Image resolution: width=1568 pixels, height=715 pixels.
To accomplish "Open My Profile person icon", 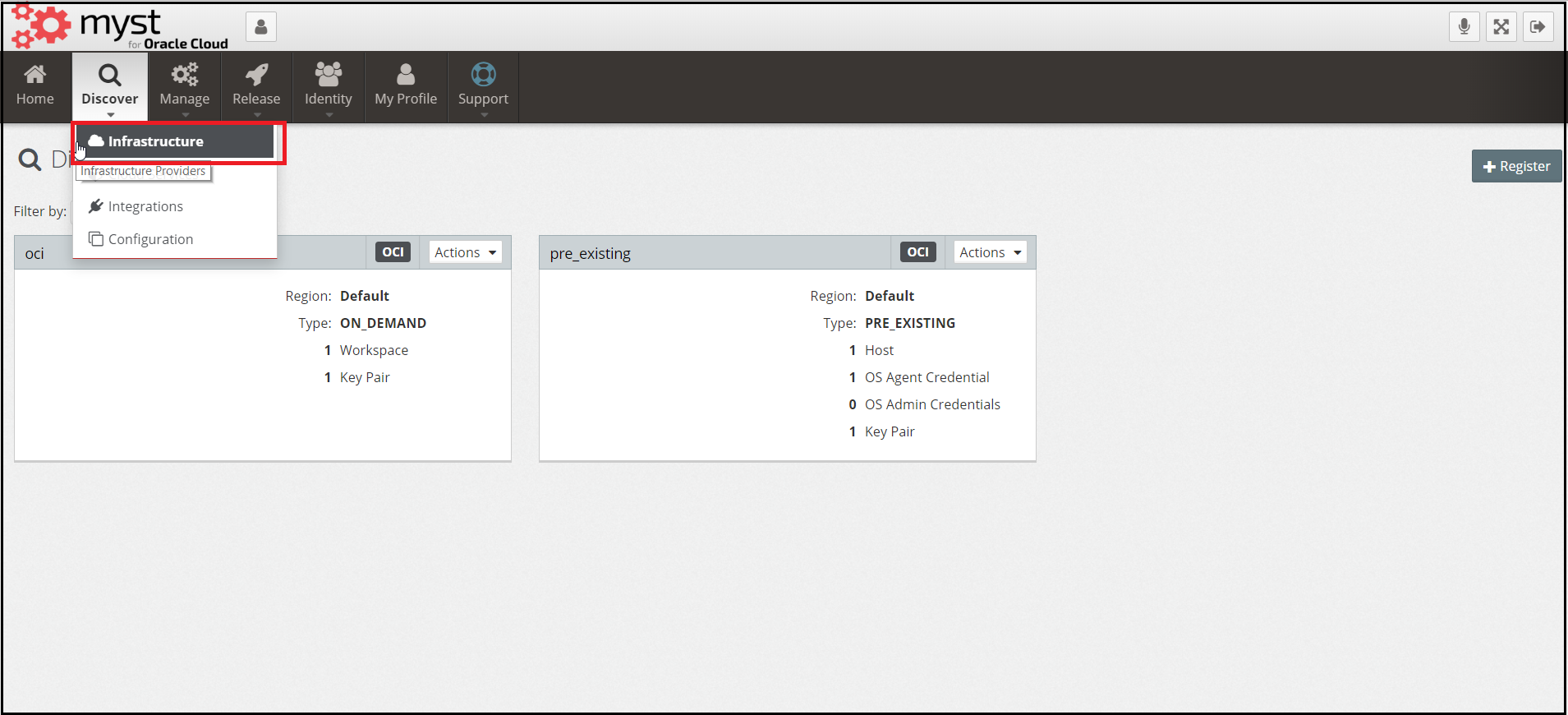I will point(406,76).
